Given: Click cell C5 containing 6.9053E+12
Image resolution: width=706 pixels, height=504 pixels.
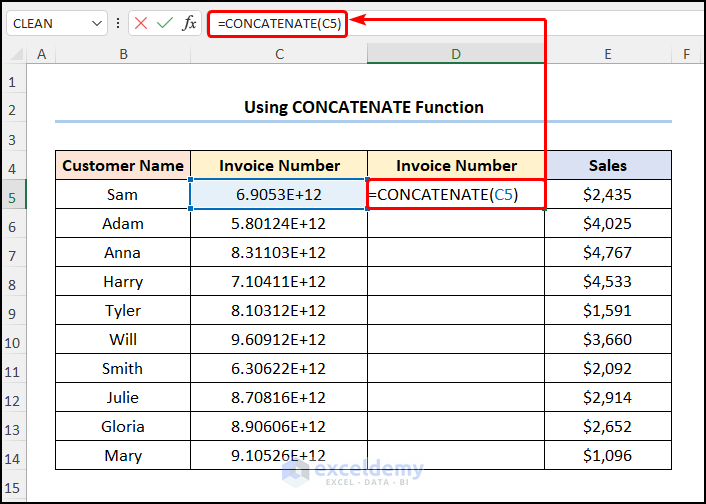Looking at the screenshot, I should click(x=279, y=195).
